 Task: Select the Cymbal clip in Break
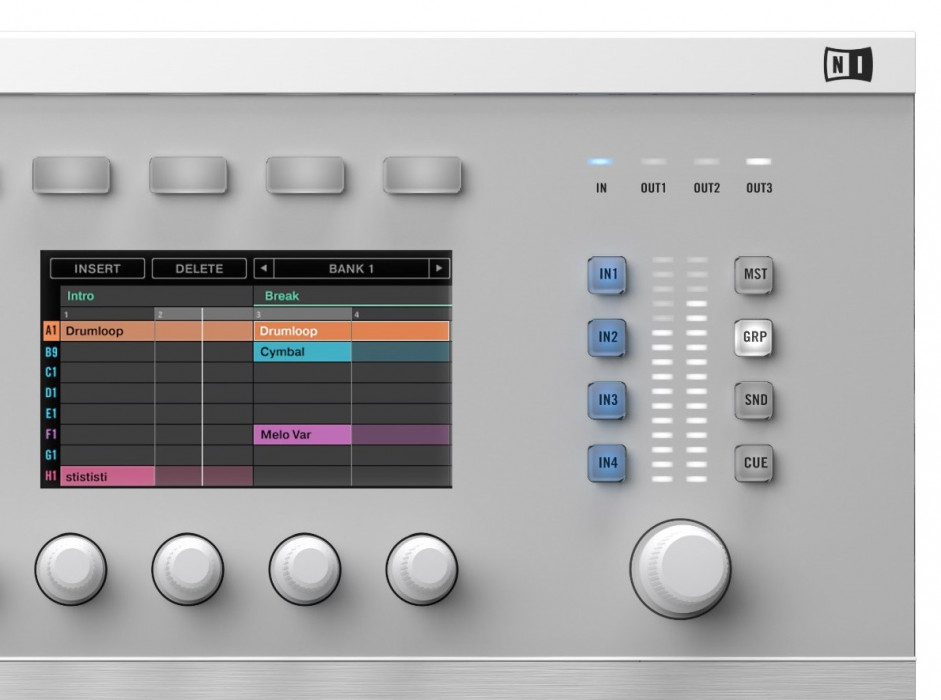(300, 351)
